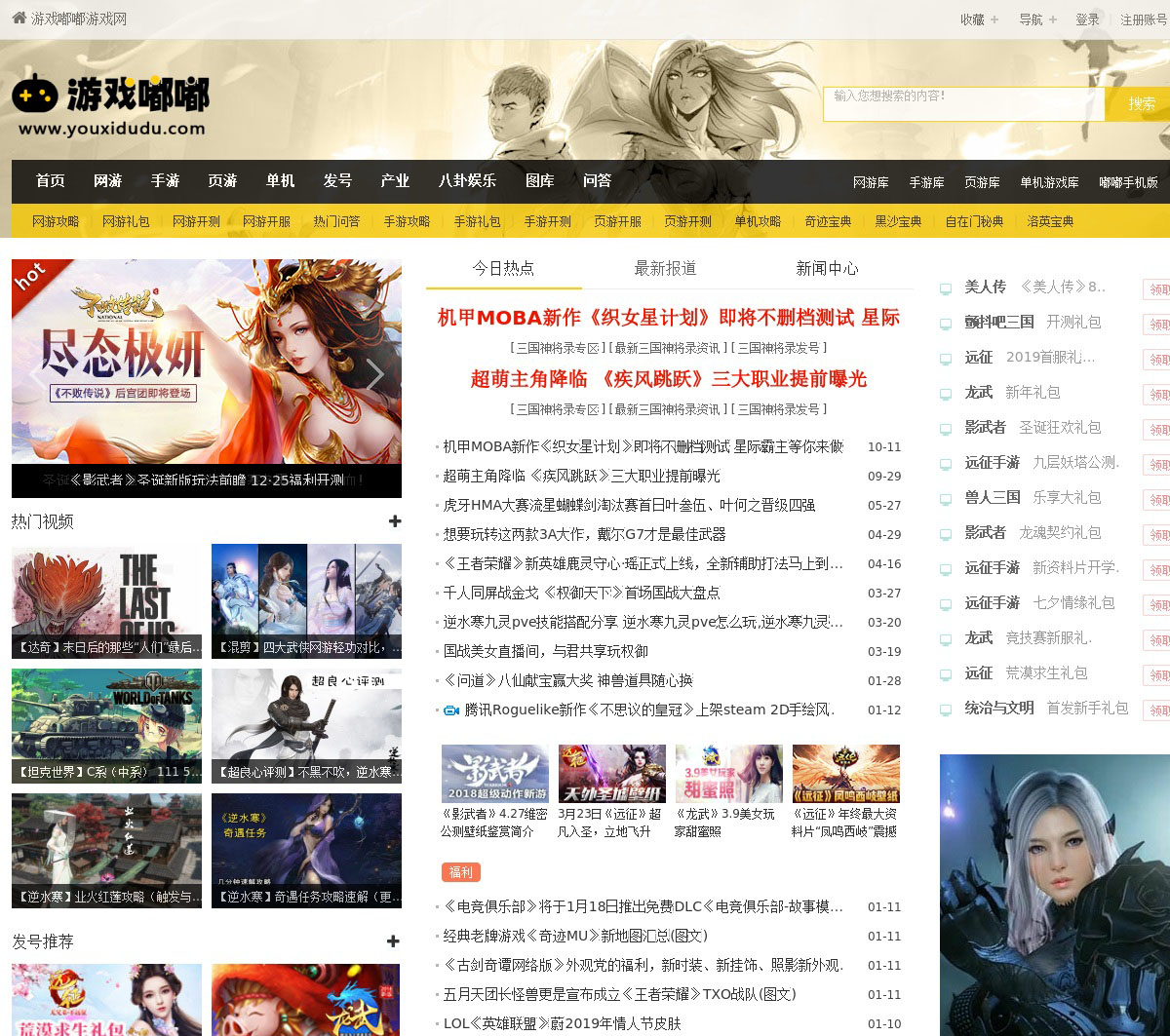This screenshot has width=1170, height=1036.
Task: Click the 登录 link
Action: [1087, 19]
